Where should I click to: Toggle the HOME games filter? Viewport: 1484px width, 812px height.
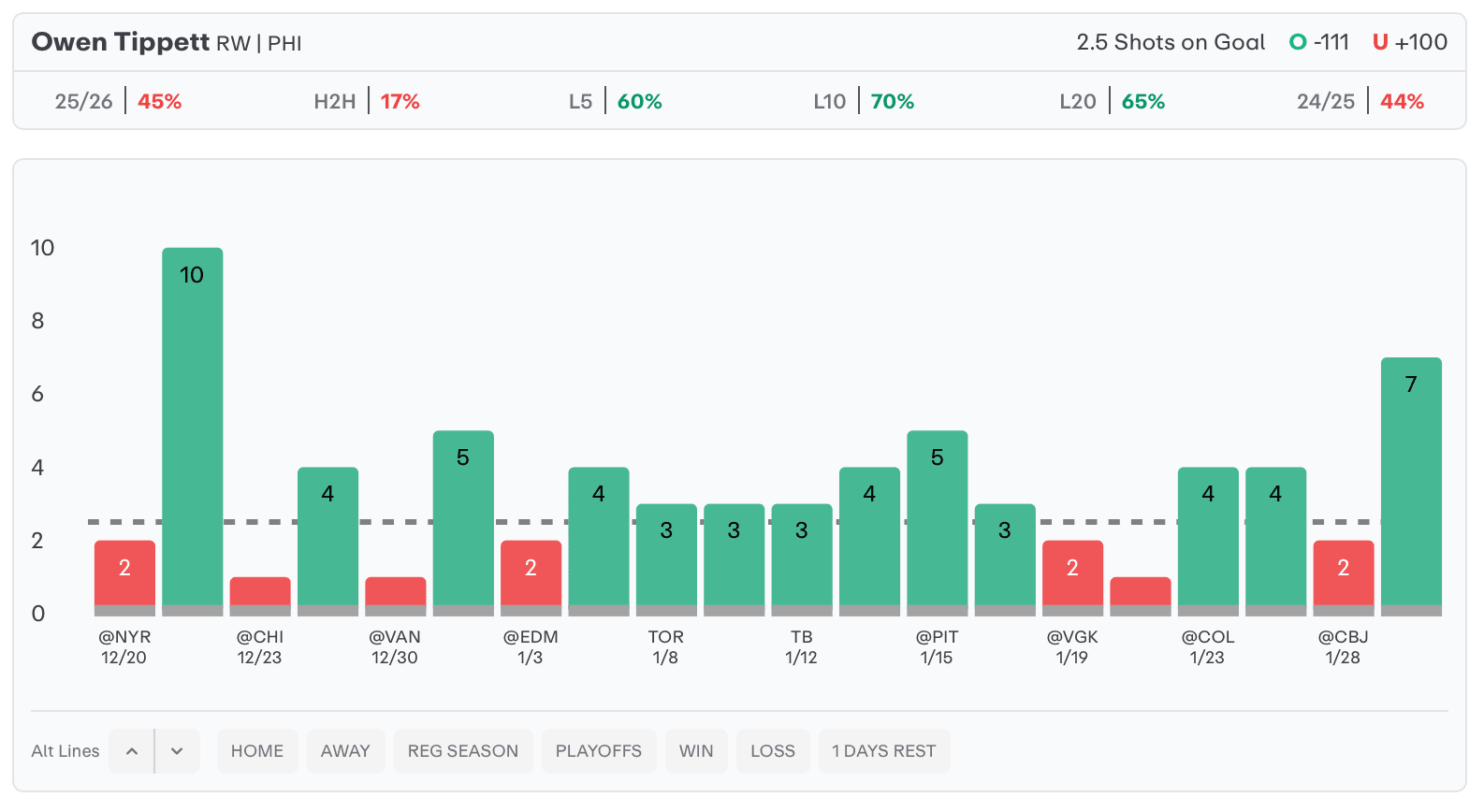pos(257,751)
